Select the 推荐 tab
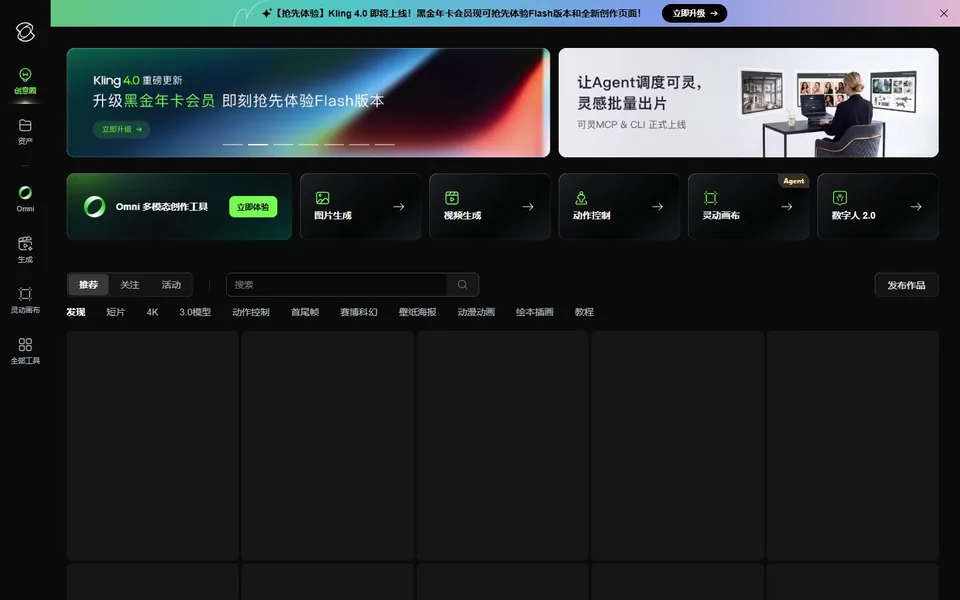Viewport: 960px width, 600px height. click(88, 285)
